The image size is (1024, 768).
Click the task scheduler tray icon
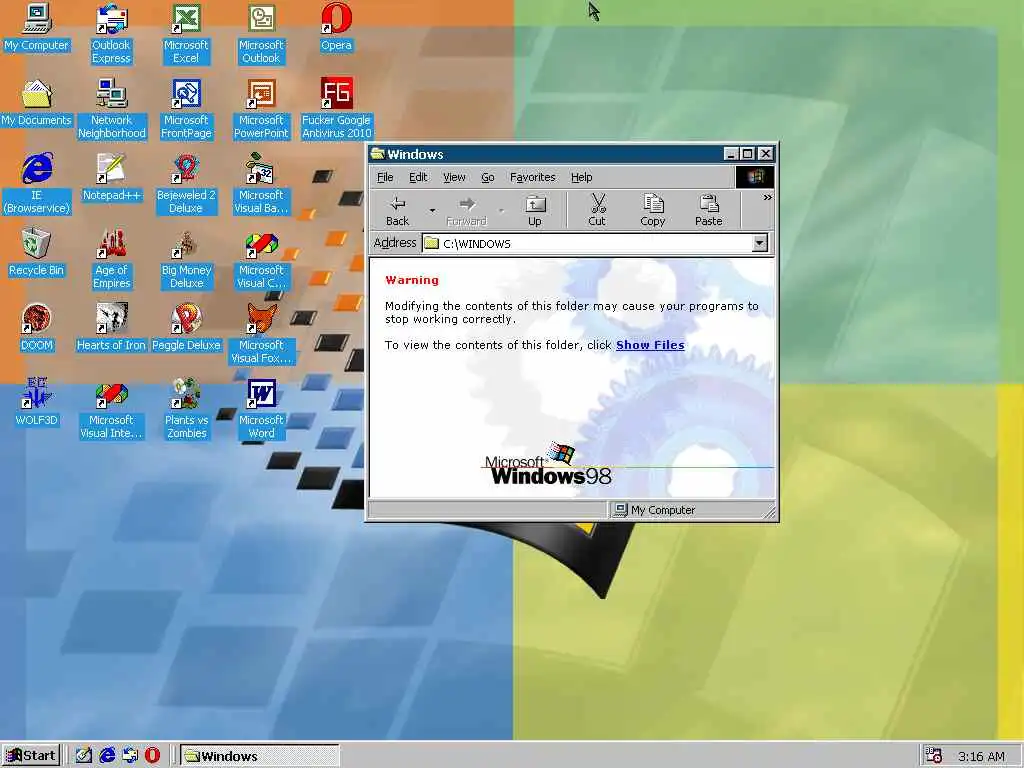pos(934,756)
